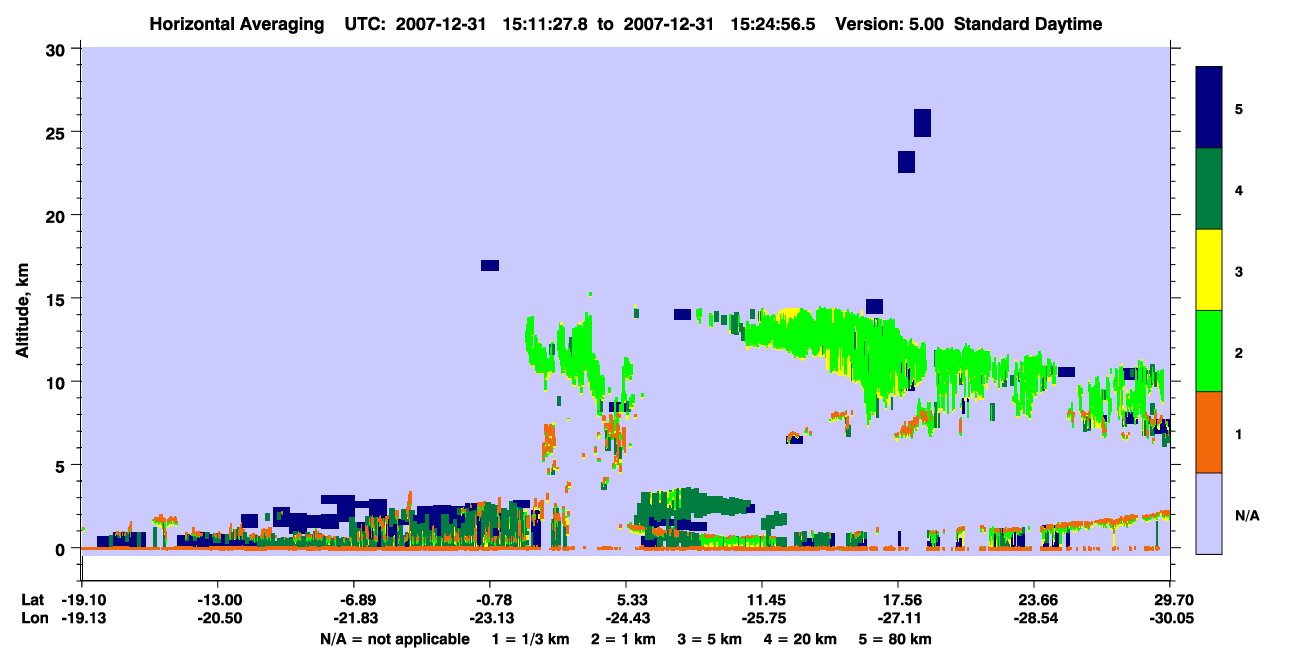Click the y-axis tick label 15

[58, 299]
